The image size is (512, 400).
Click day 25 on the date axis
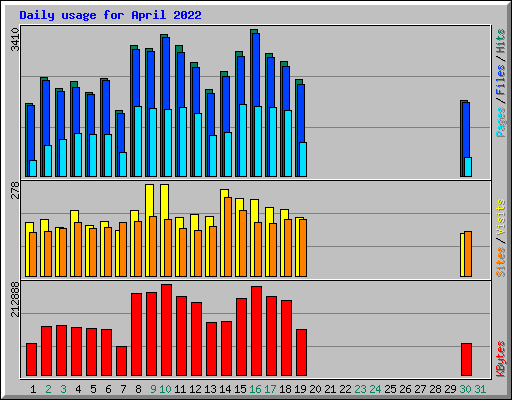[390, 389]
